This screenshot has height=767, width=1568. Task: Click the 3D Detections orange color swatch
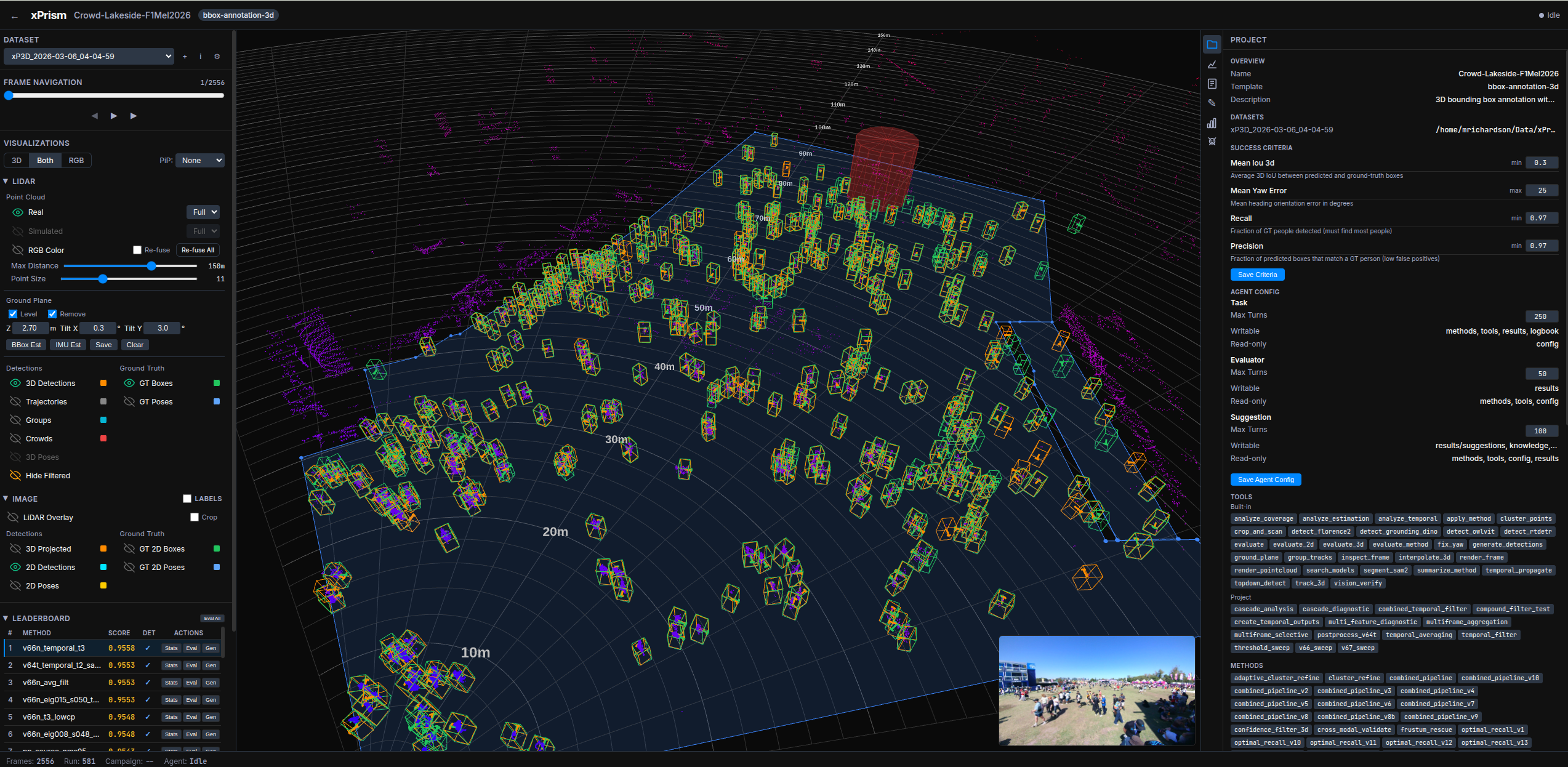[103, 383]
